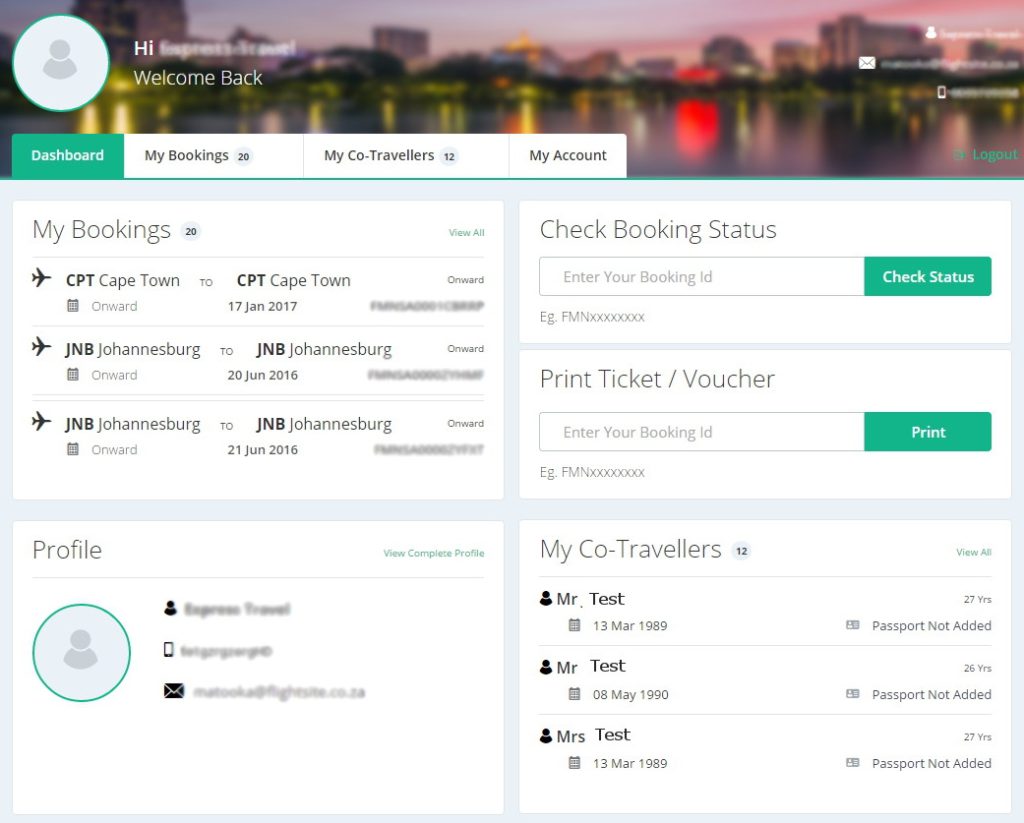Go to the My Account tab
The width and height of the screenshot is (1024, 823).
(567, 155)
